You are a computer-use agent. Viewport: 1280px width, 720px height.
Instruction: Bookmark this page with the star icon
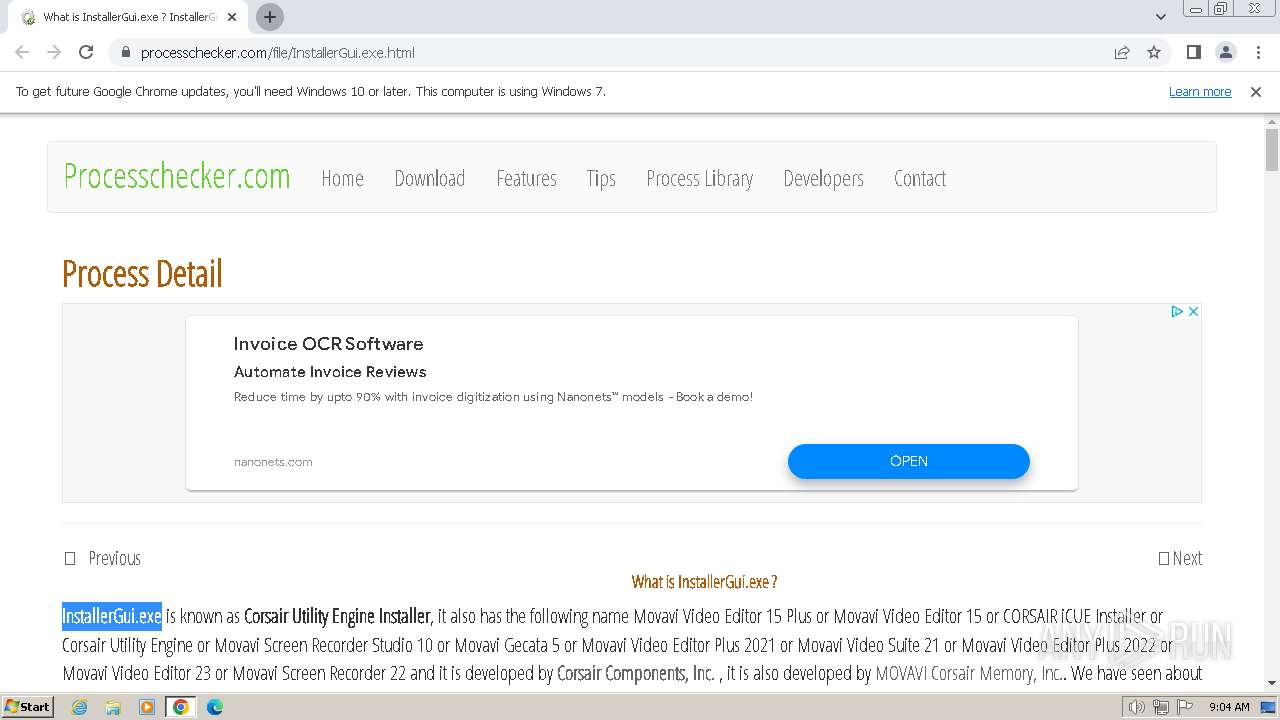tap(1154, 52)
